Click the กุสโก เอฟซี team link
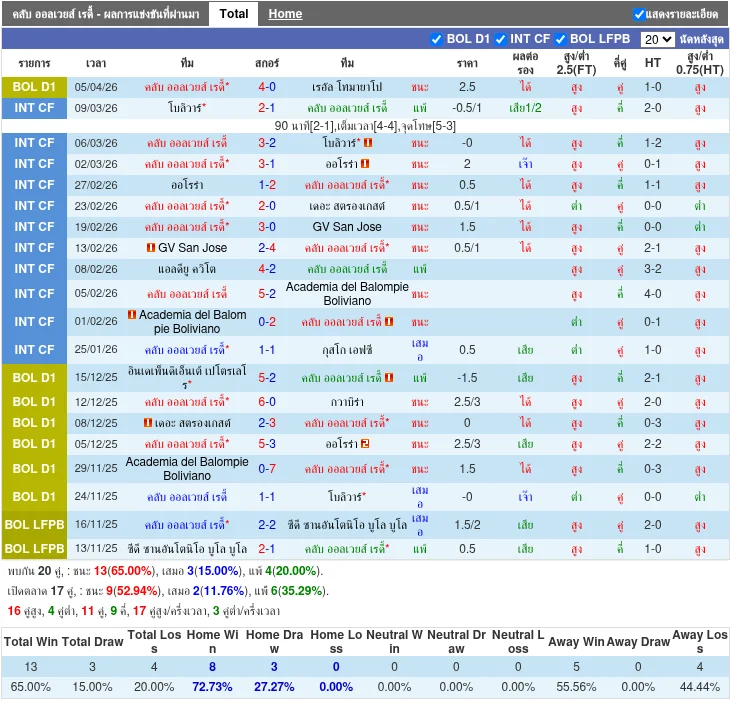 click(x=347, y=350)
